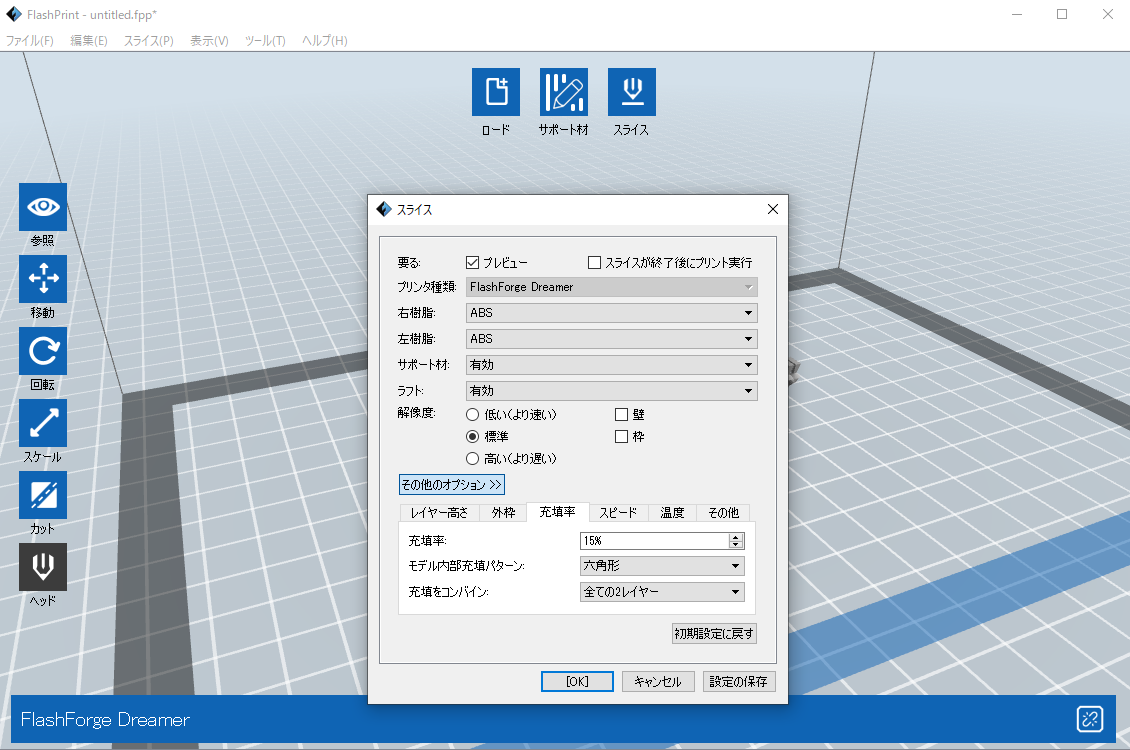The width and height of the screenshot is (1130, 750).
Task: Switch to スピード tab
Action: (618, 512)
